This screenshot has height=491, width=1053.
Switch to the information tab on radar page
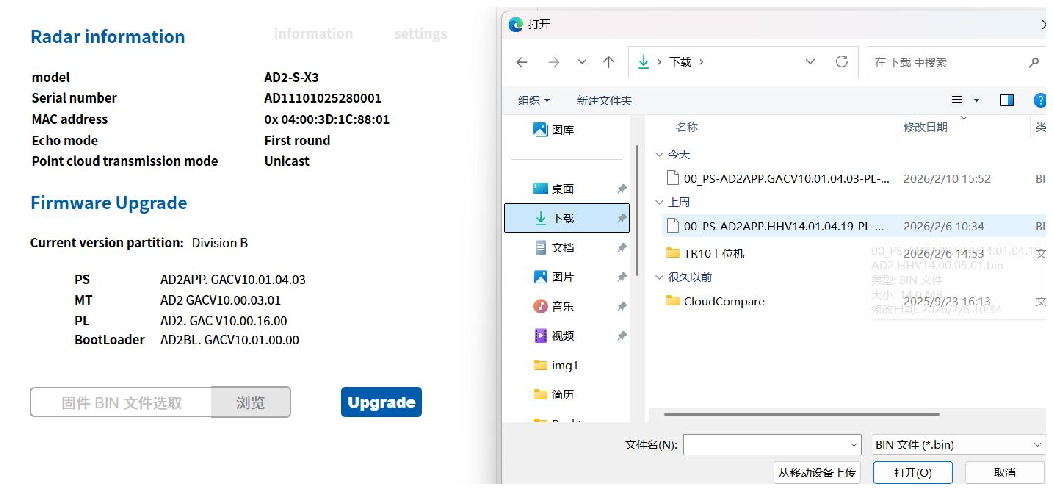click(x=313, y=34)
